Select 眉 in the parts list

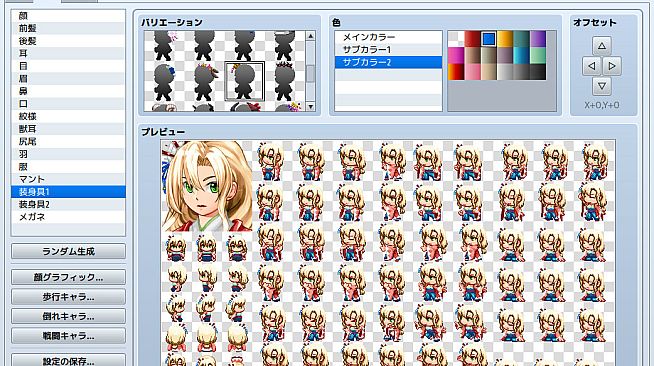tap(68, 78)
